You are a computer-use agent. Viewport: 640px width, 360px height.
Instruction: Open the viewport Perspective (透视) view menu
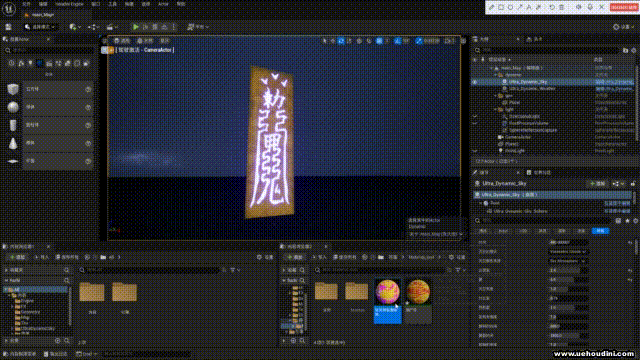pyautogui.click(x=122, y=41)
